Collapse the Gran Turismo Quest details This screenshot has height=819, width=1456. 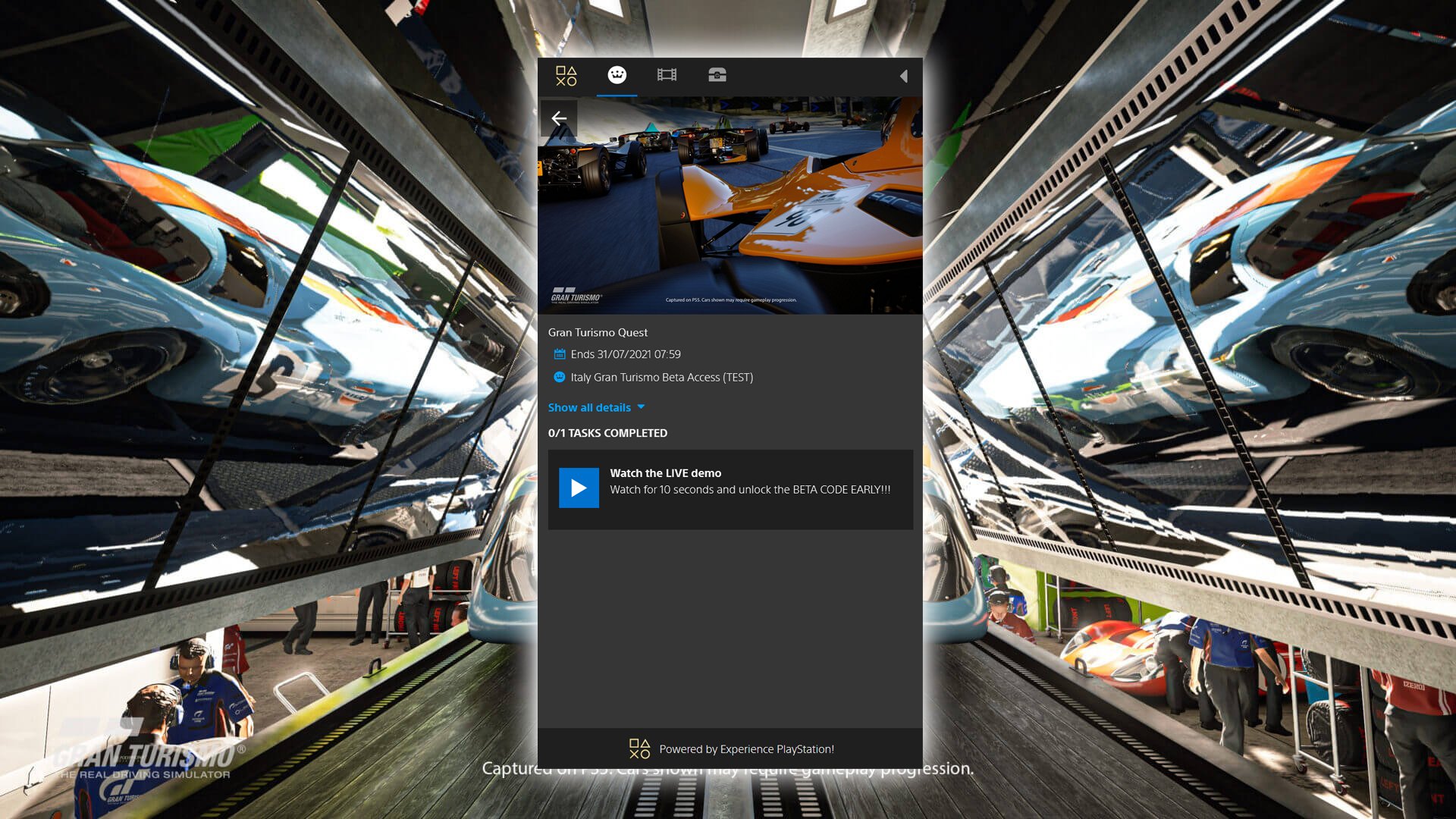coord(596,407)
